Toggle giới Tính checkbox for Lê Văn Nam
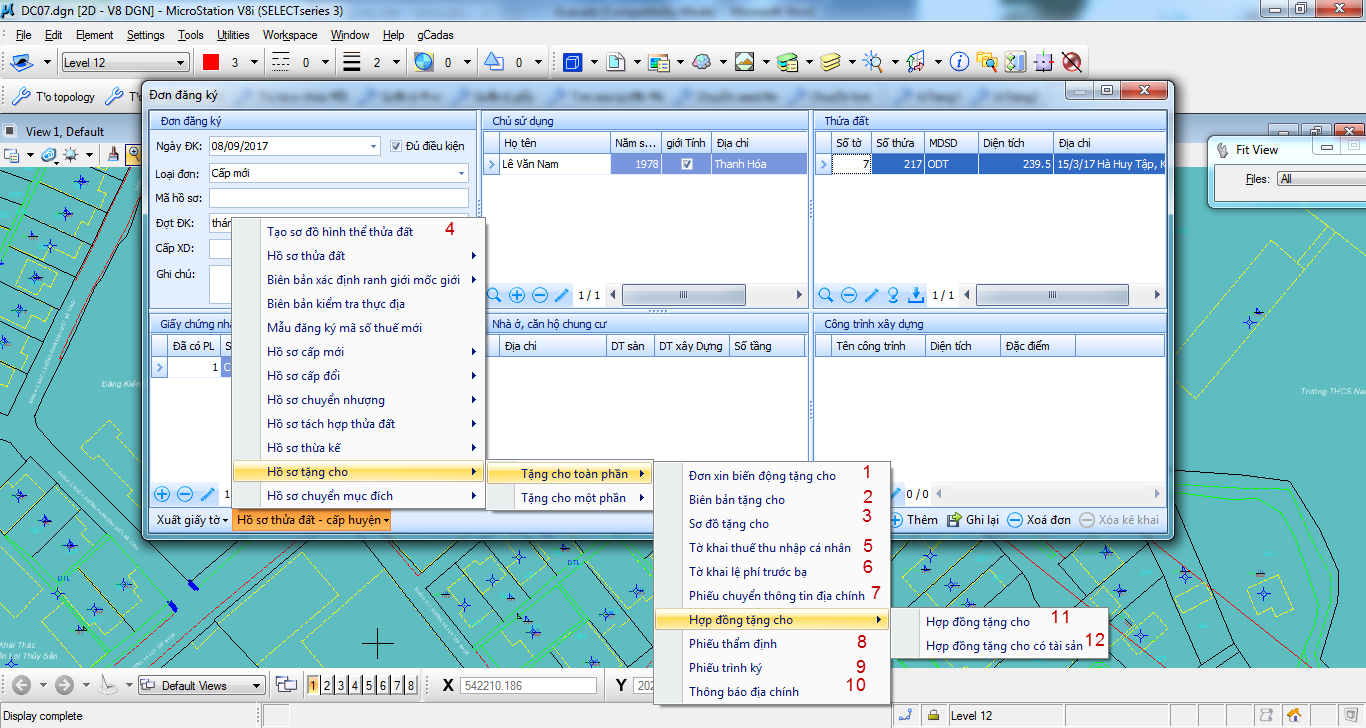 click(x=686, y=164)
